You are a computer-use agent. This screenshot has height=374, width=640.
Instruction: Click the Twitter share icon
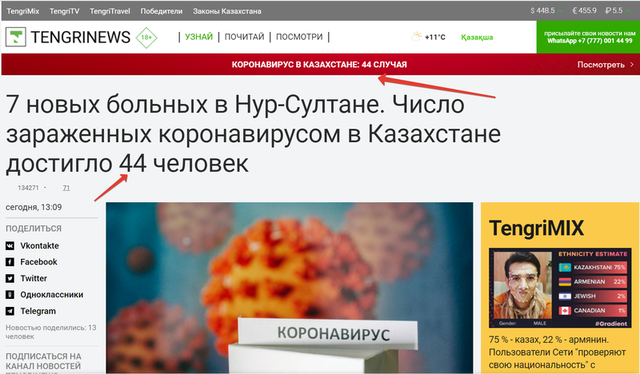(10, 278)
